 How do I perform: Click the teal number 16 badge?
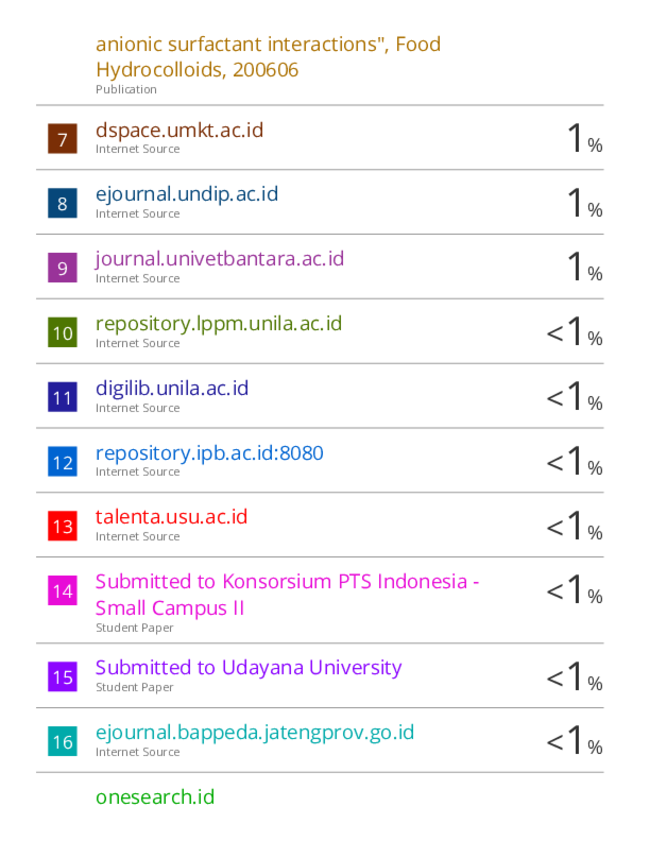pyautogui.click(x=62, y=741)
